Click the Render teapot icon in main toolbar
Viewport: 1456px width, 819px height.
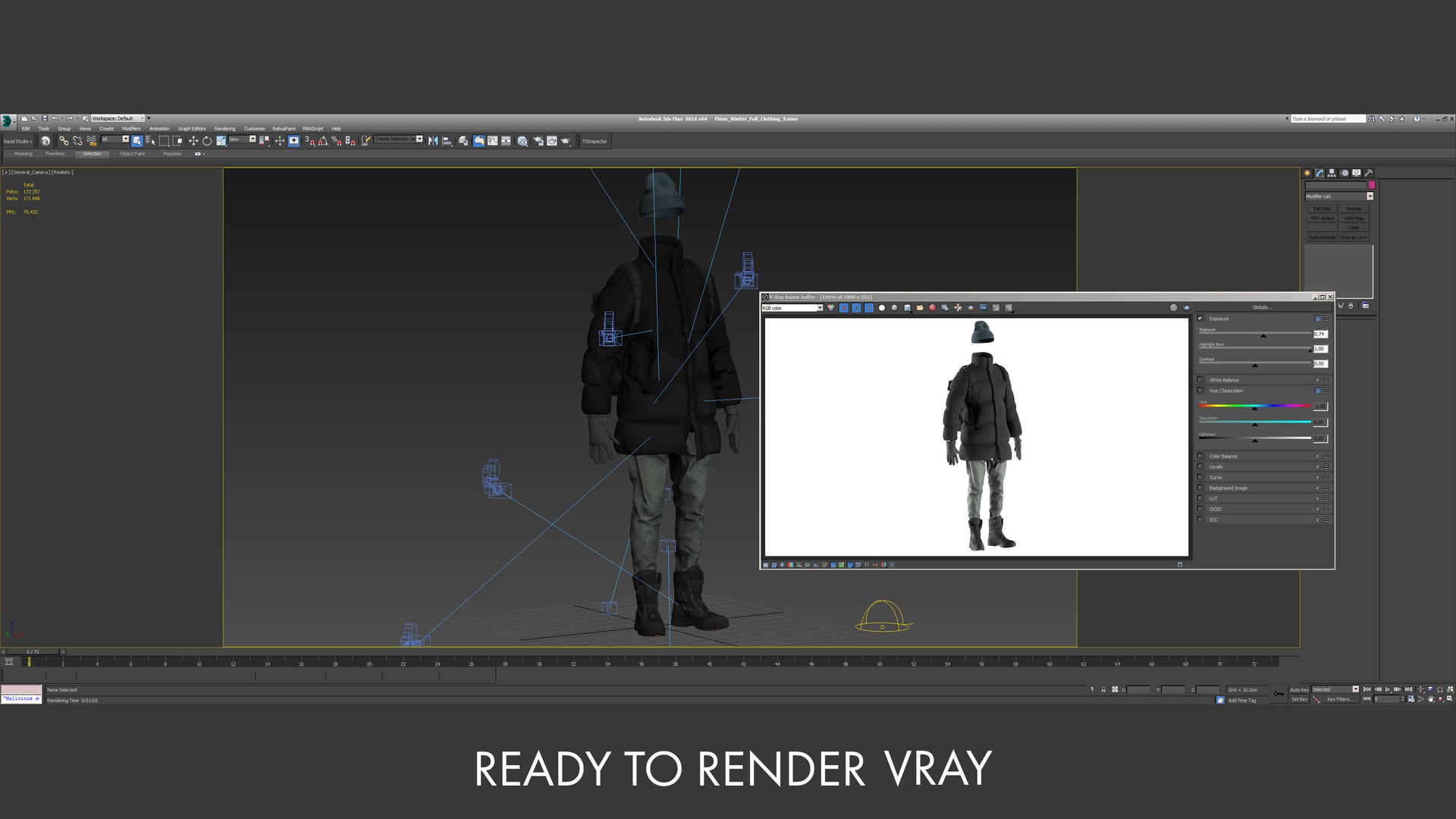point(566,140)
